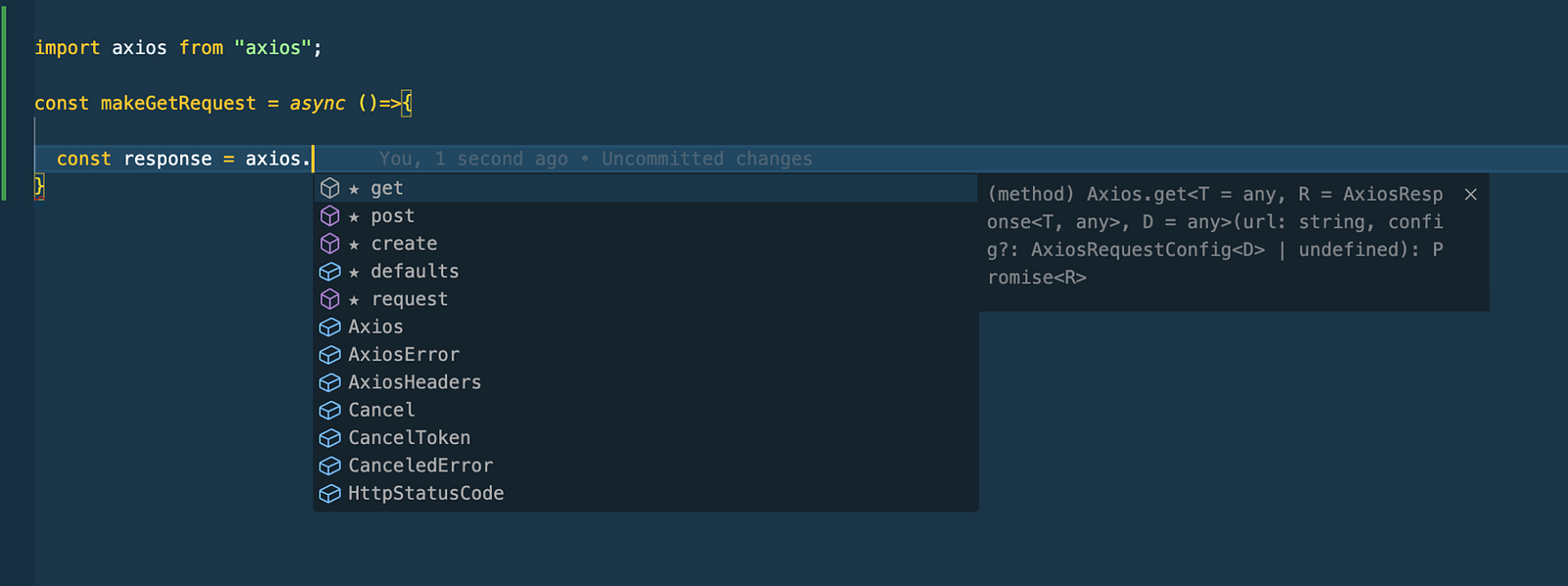Click the star marker beside request

point(354,300)
